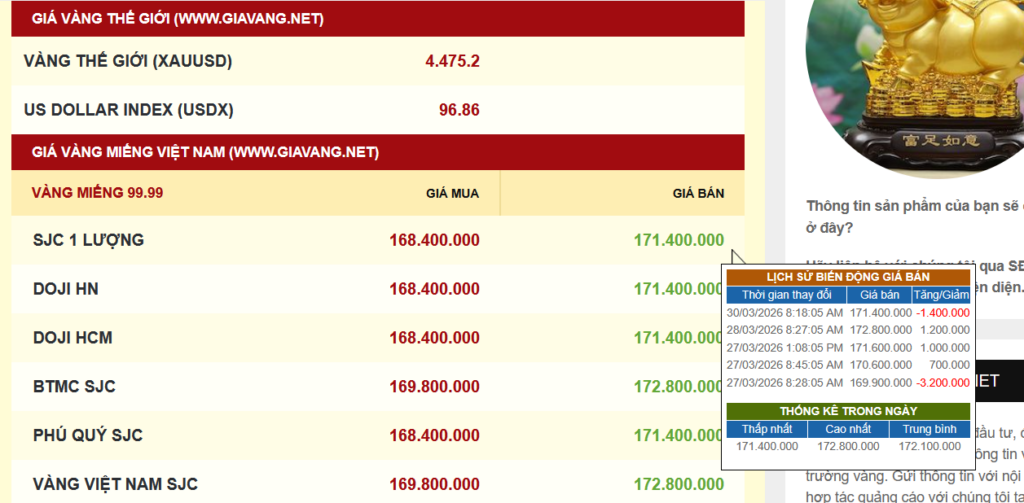
Task: Select the DOJI HCM gold entry
Action: [72, 338]
